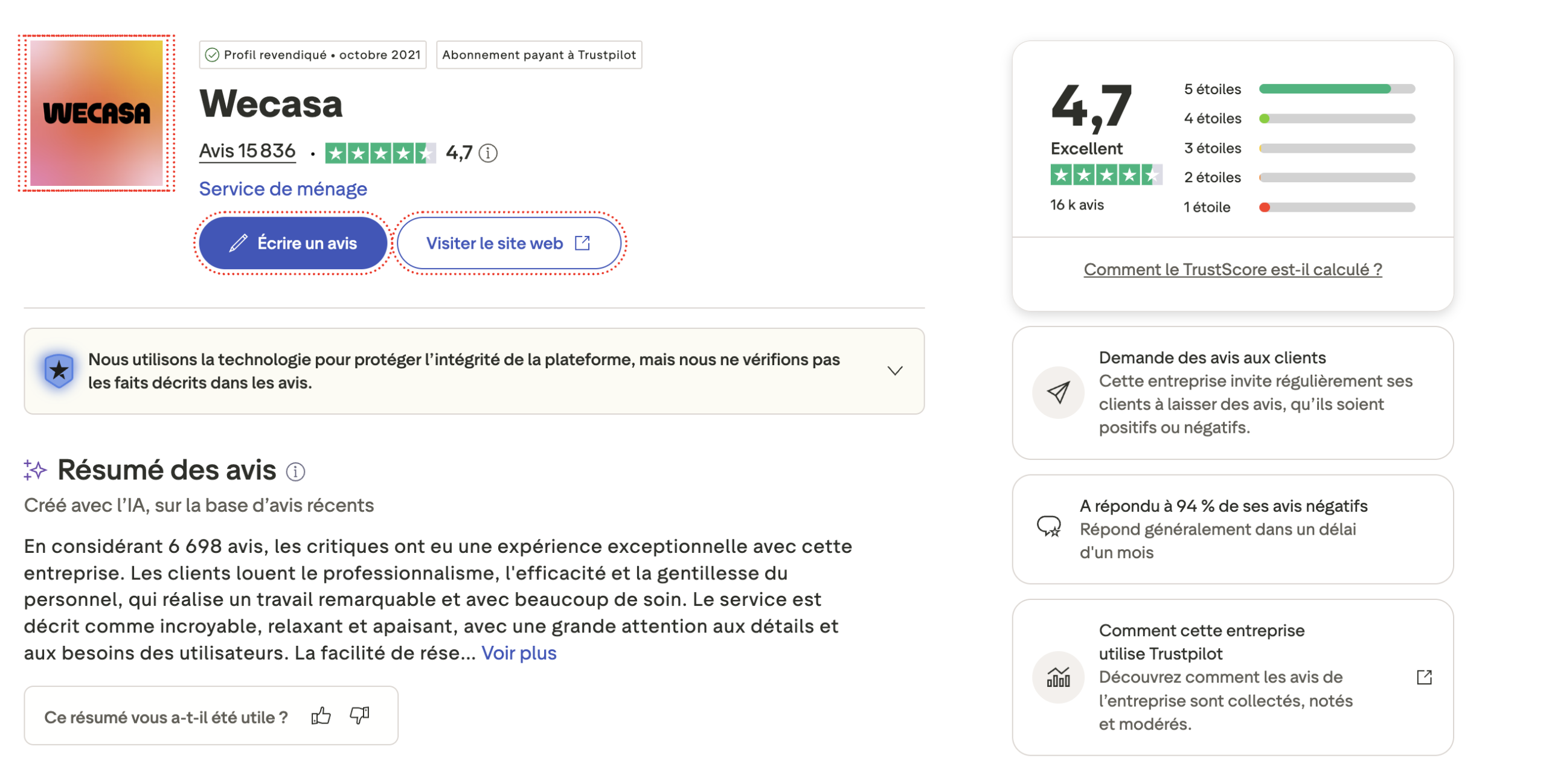The width and height of the screenshot is (1546, 784).
Task: Open the info icon beside Résumé des avis
Action: (x=294, y=471)
